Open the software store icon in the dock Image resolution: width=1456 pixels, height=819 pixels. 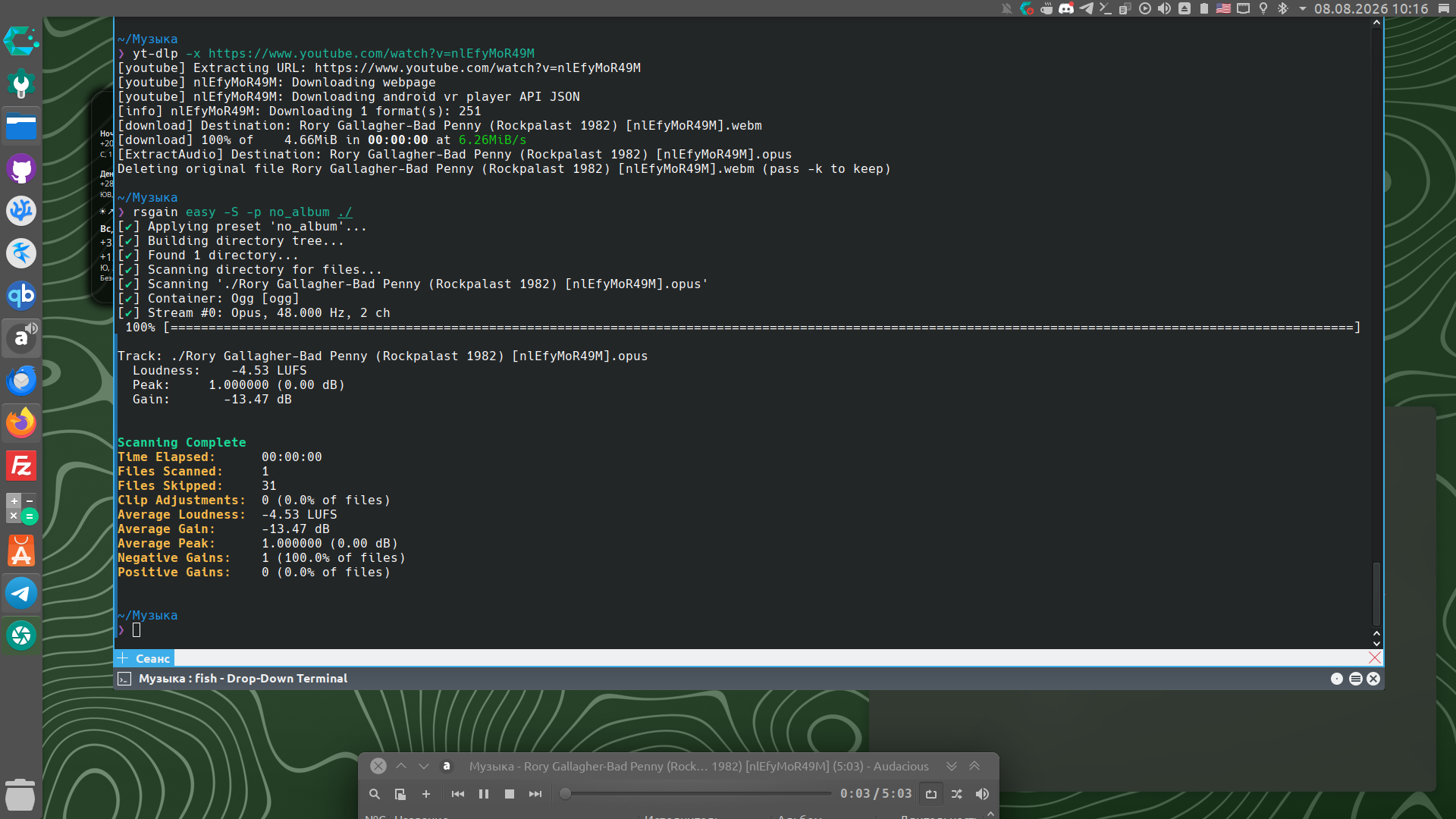point(21,551)
